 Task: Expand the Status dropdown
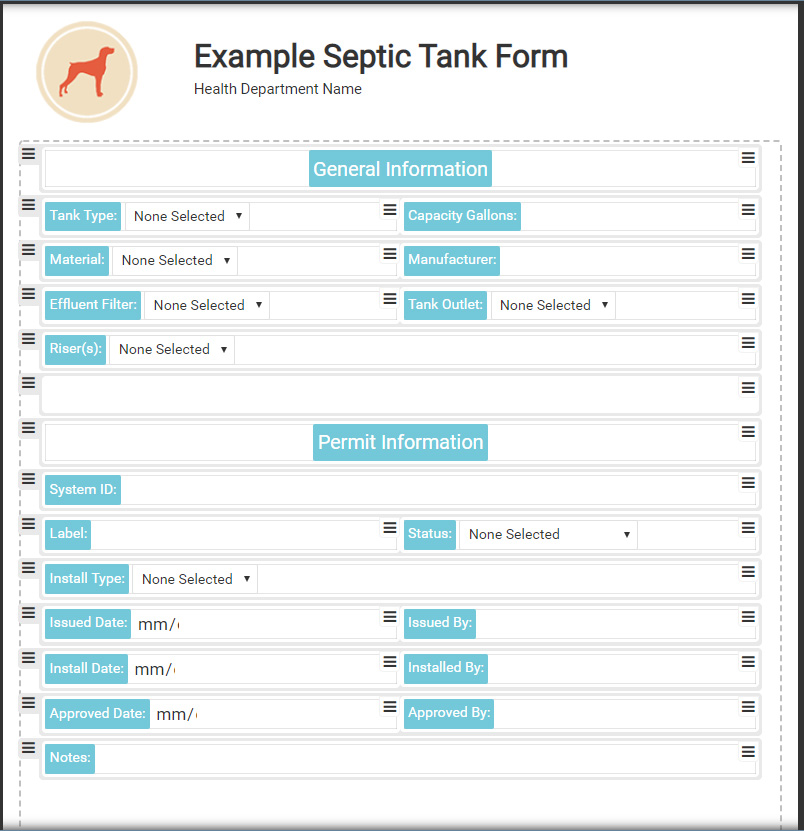(549, 534)
